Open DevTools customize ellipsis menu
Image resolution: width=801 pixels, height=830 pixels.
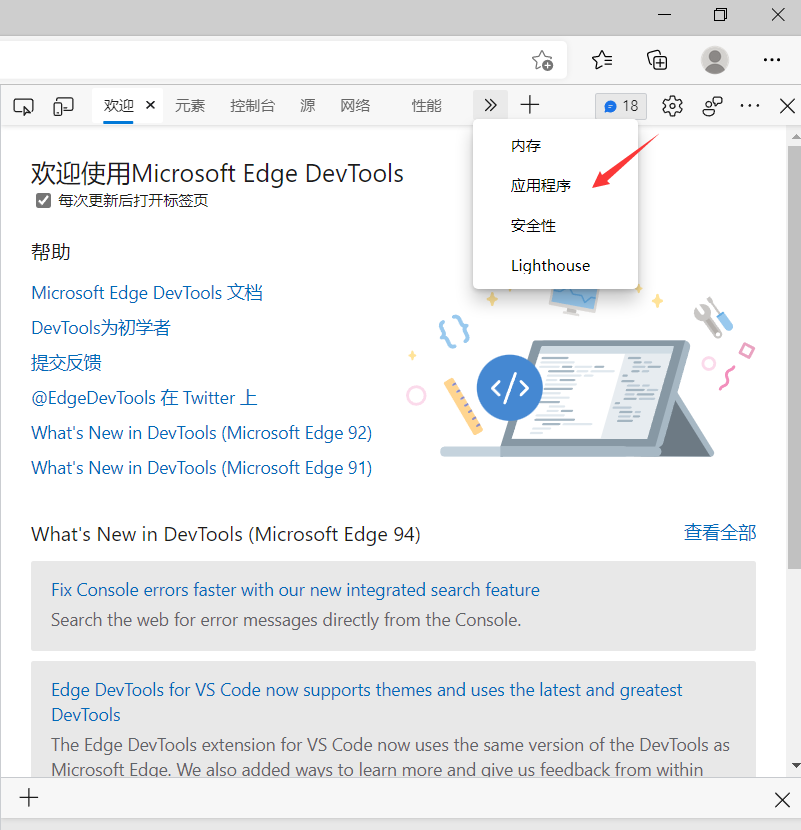pos(750,106)
